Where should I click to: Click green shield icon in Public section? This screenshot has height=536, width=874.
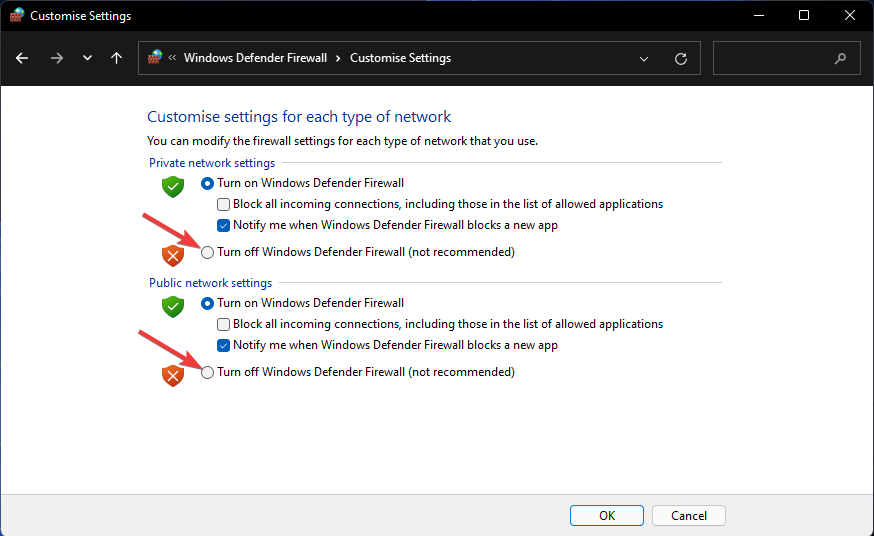(173, 306)
